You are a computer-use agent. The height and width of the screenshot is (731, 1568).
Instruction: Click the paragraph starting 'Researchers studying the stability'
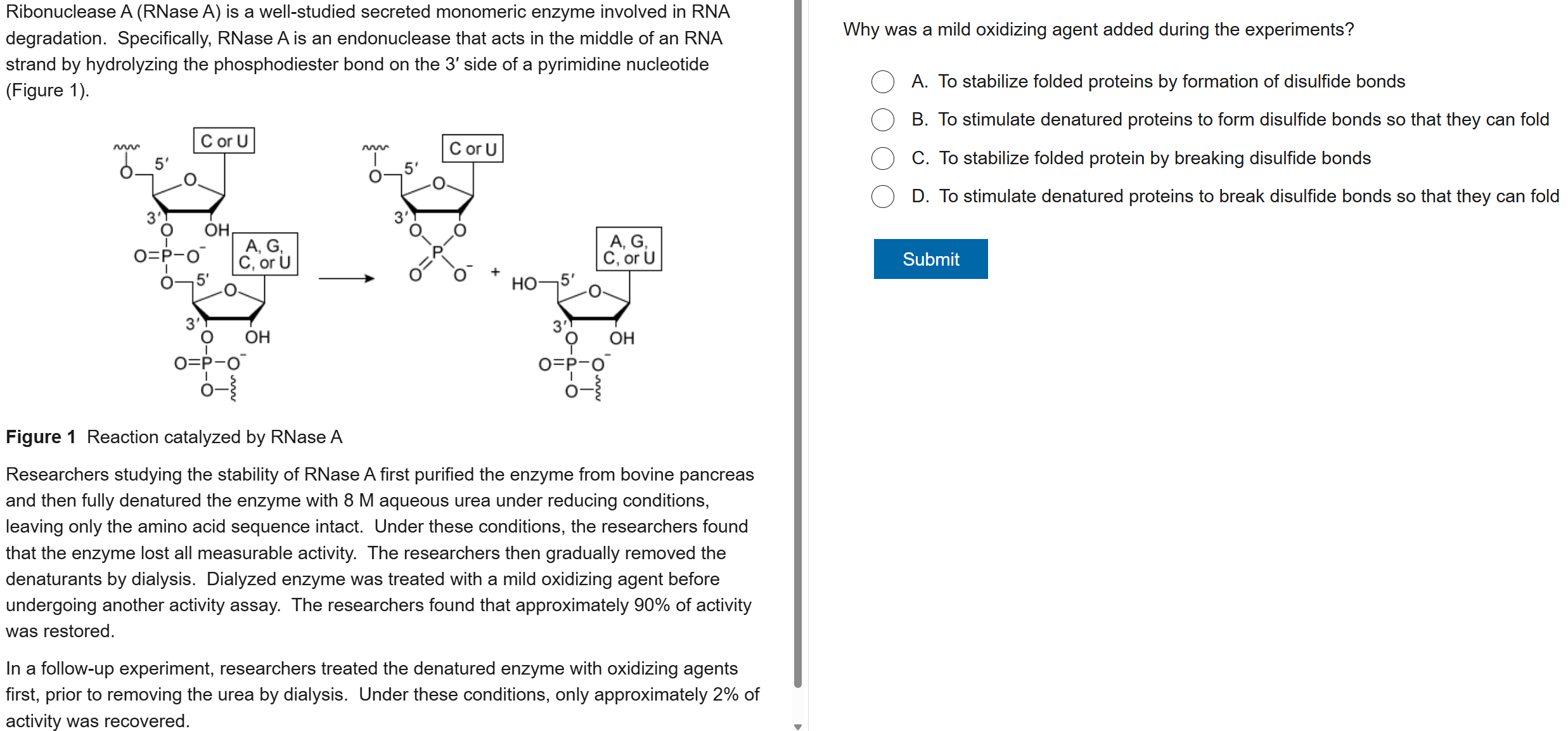(380, 552)
